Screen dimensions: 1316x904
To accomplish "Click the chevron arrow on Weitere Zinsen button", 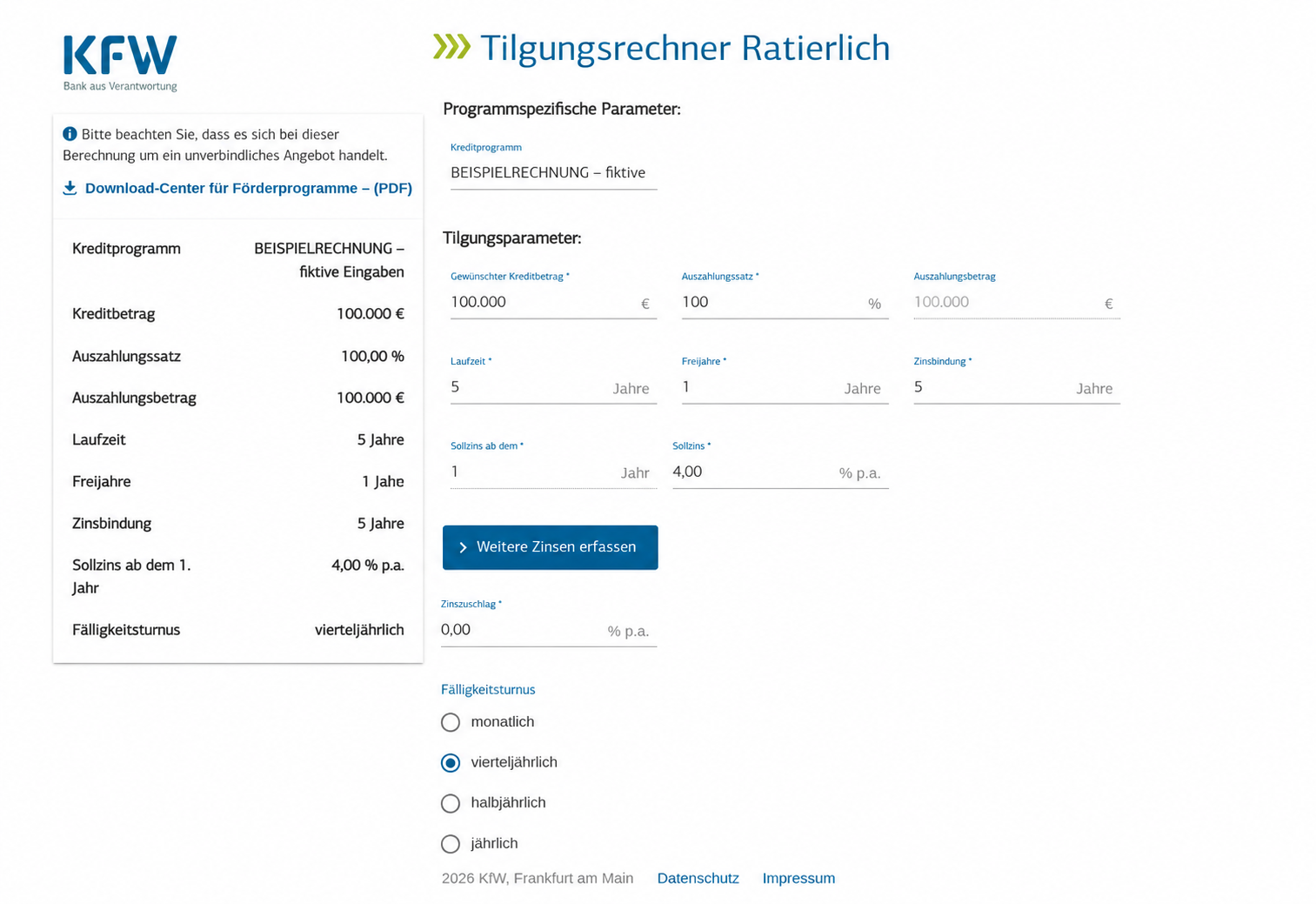I will tap(463, 547).
